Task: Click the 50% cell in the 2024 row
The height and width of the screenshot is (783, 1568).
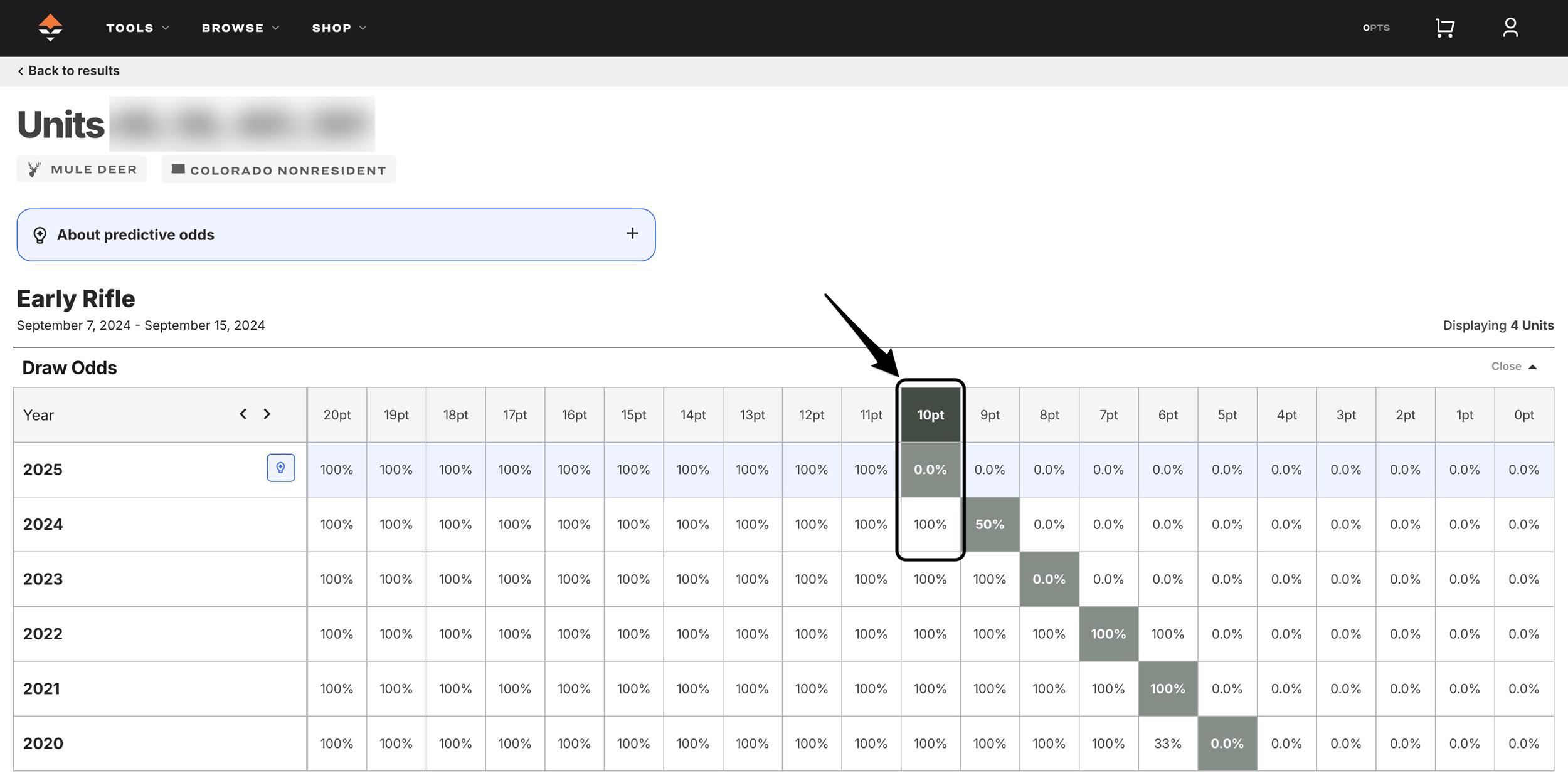Action: point(990,524)
